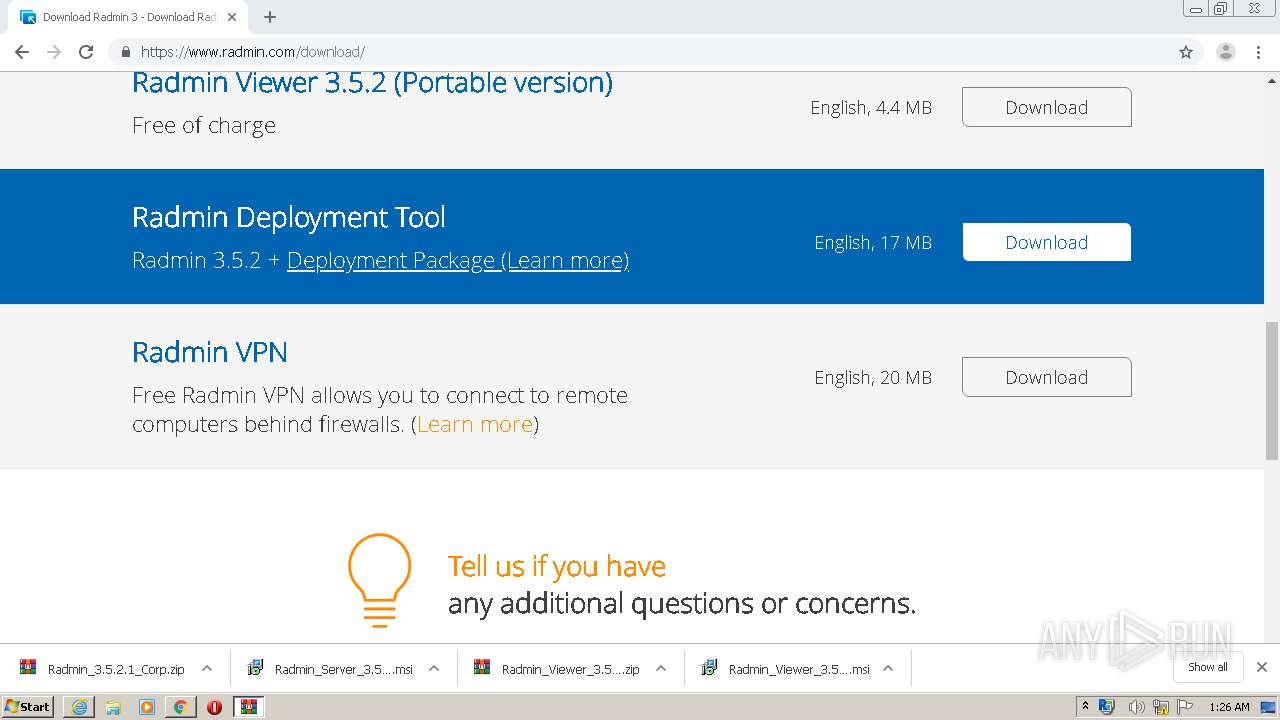Open Windows Explorer from the taskbar
1280x720 pixels.
113,707
